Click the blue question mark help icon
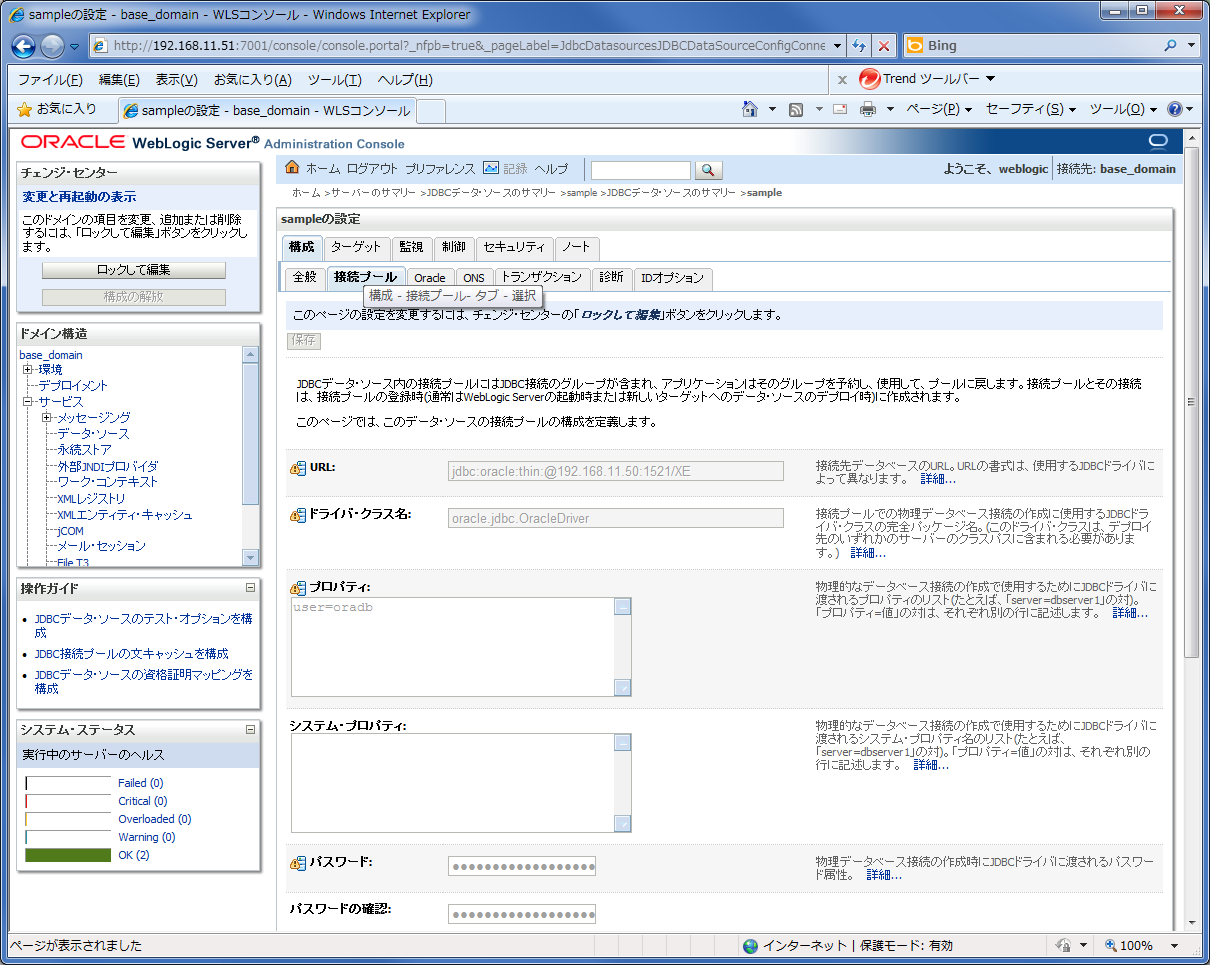The width and height of the screenshot is (1210, 965). click(1175, 109)
